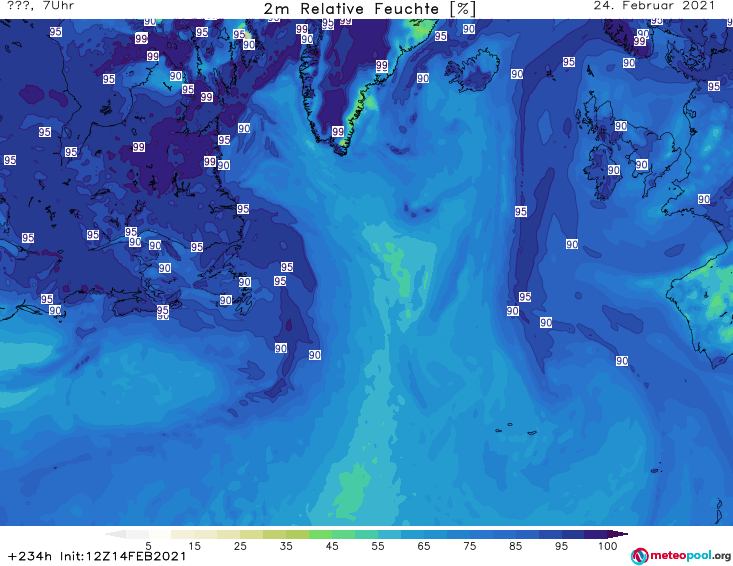Click the '35' value on the color scale
733x566 pixels.
point(286,546)
